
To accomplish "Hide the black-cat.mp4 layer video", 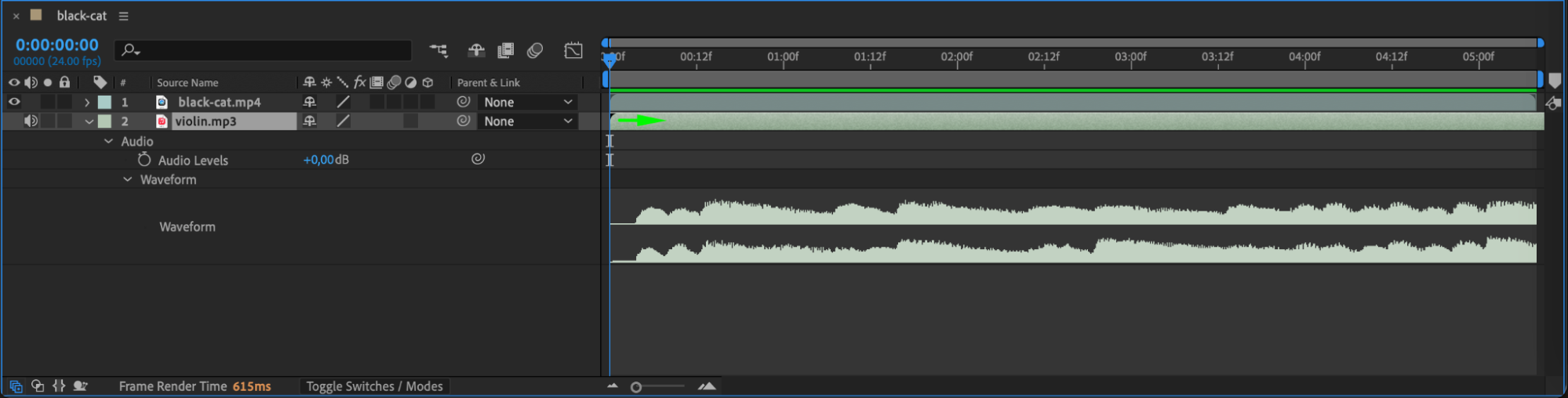I will (x=14, y=102).
